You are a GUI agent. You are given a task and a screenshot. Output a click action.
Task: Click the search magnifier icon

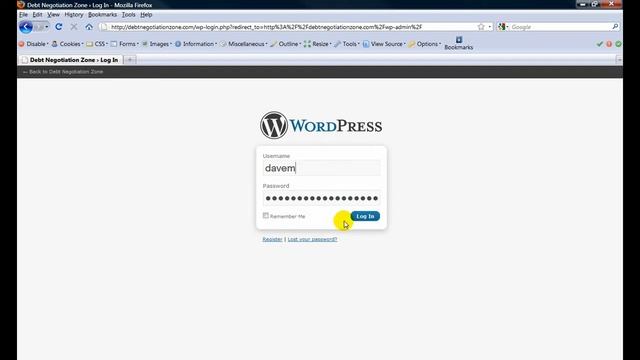(x=615, y=27)
